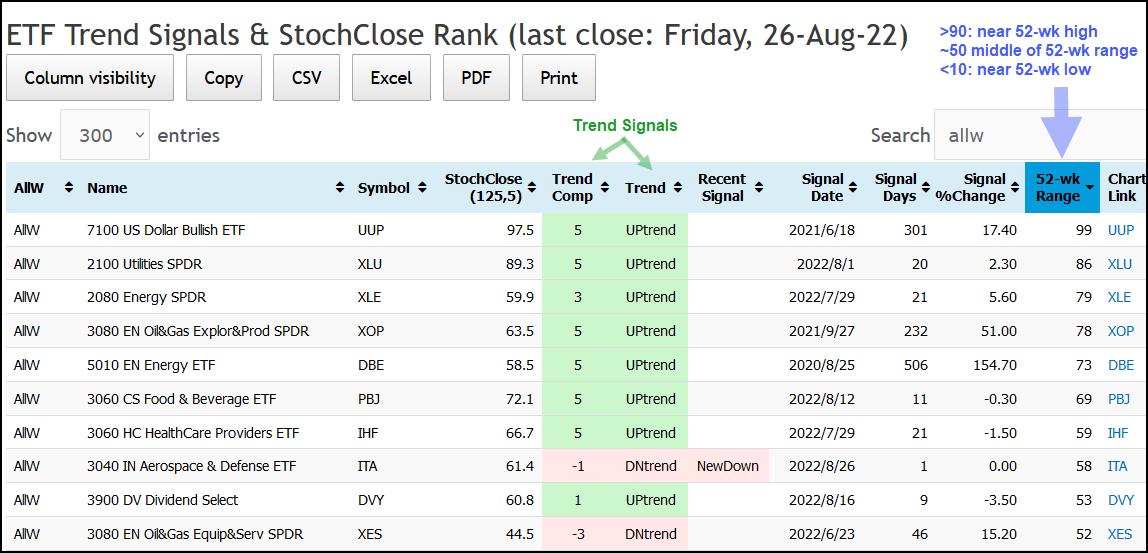Click the Search input field

1035,135
